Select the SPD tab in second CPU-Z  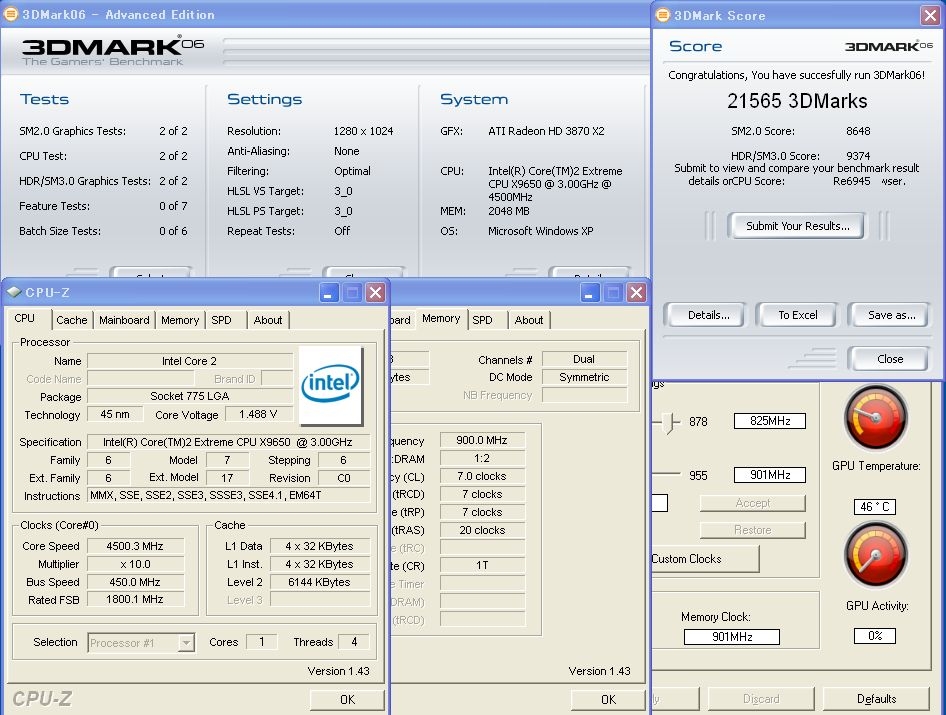[483, 320]
